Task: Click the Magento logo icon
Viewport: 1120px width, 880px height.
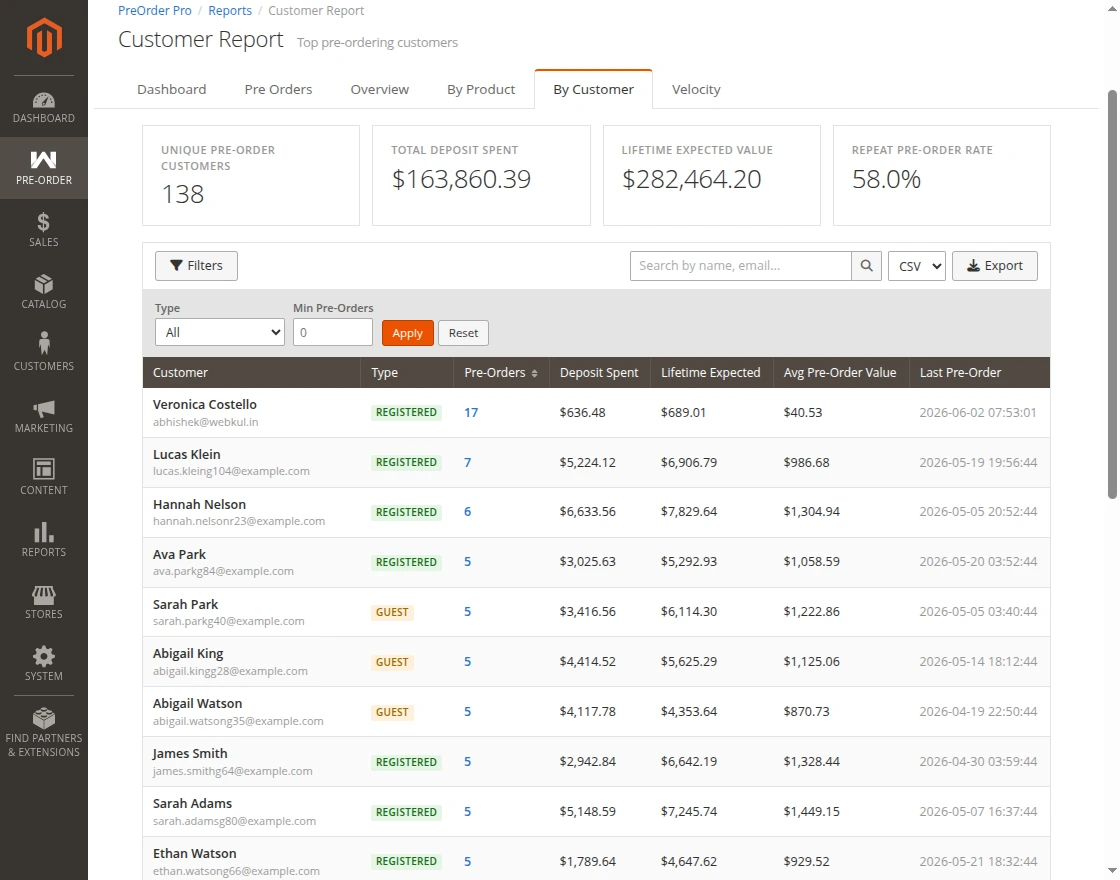Action: pos(44,37)
